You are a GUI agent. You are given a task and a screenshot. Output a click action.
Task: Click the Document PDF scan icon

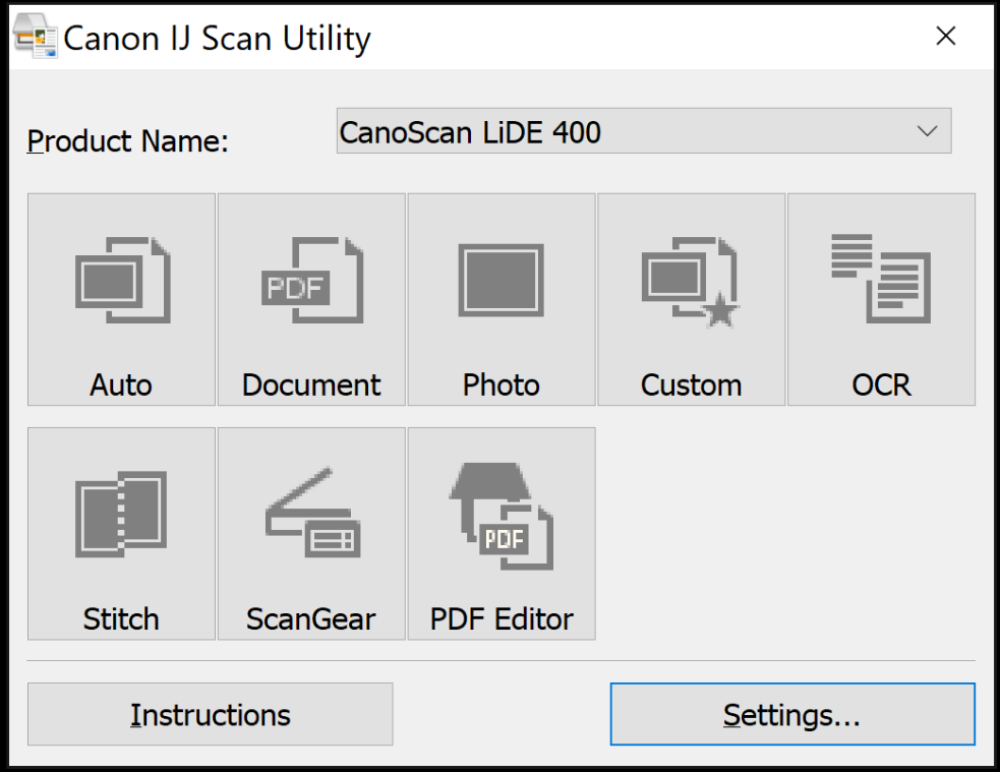tap(311, 280)
